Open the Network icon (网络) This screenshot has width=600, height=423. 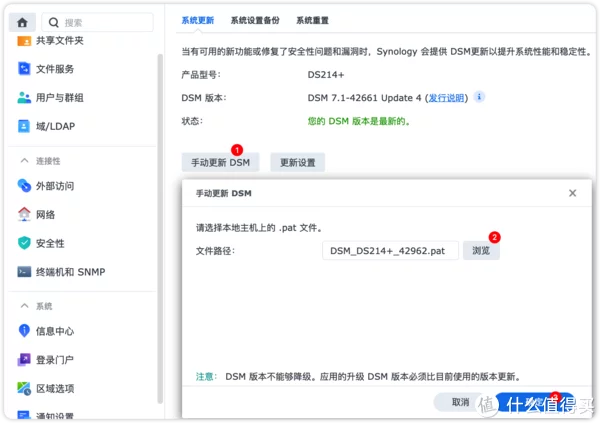24,214
